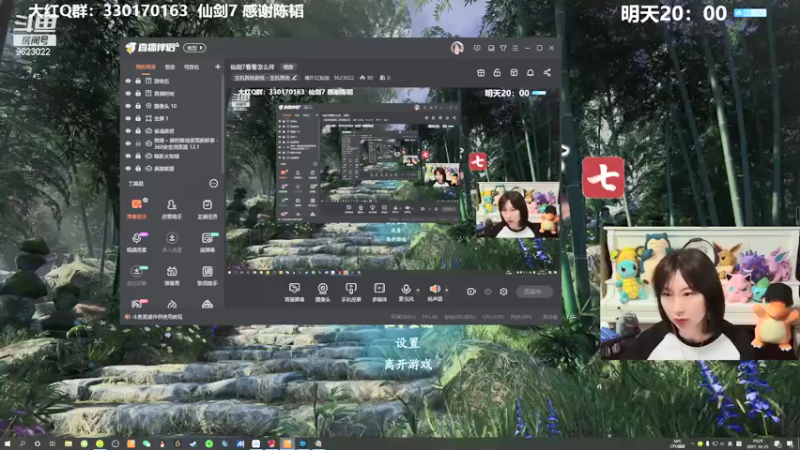Screen dimensions: 800x450
Task: Select the 直播时间 source row
Action: pyautogui.click(x=172, y=93)
